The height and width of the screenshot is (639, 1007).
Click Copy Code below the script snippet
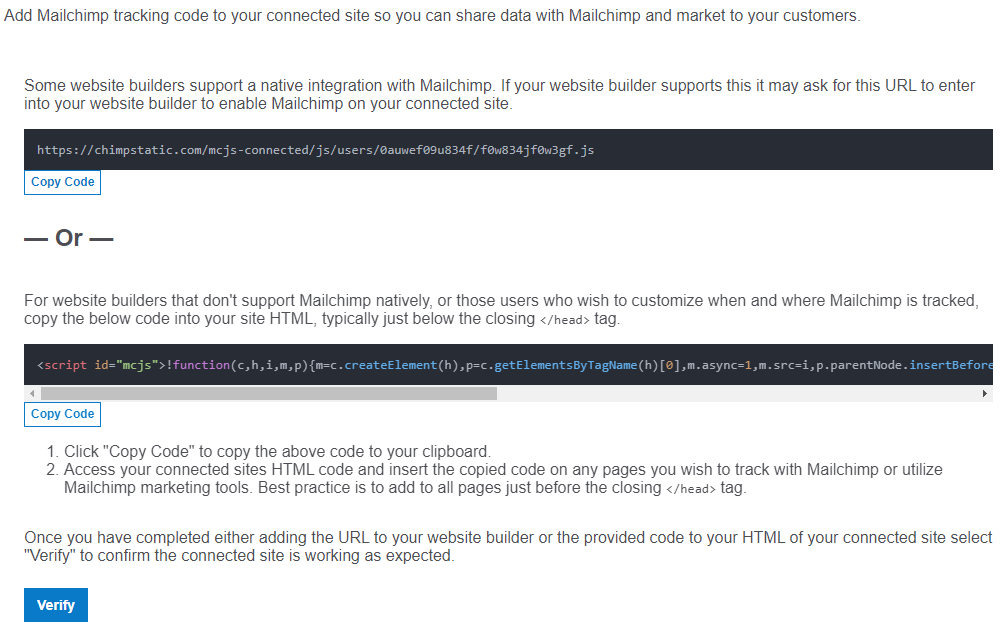coord(62,414)
